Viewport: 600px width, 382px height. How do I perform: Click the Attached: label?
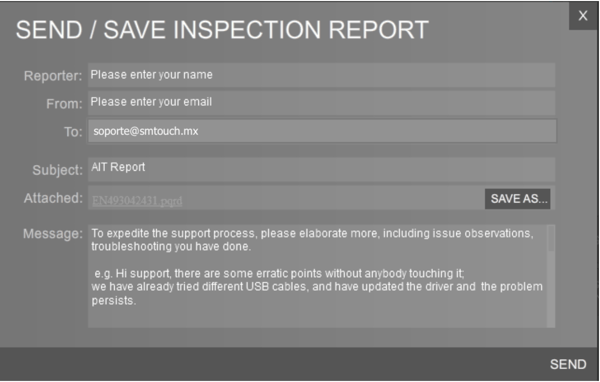coord(53,198)
